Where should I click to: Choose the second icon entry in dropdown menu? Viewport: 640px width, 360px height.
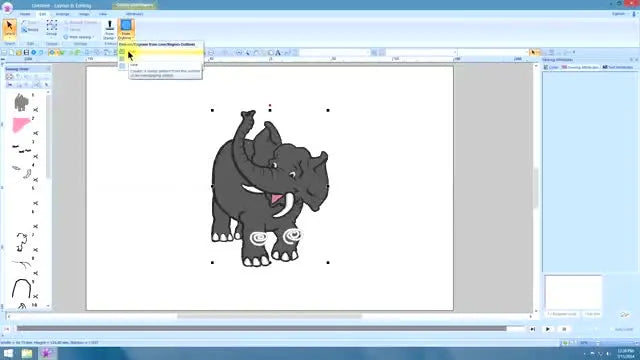122,59
